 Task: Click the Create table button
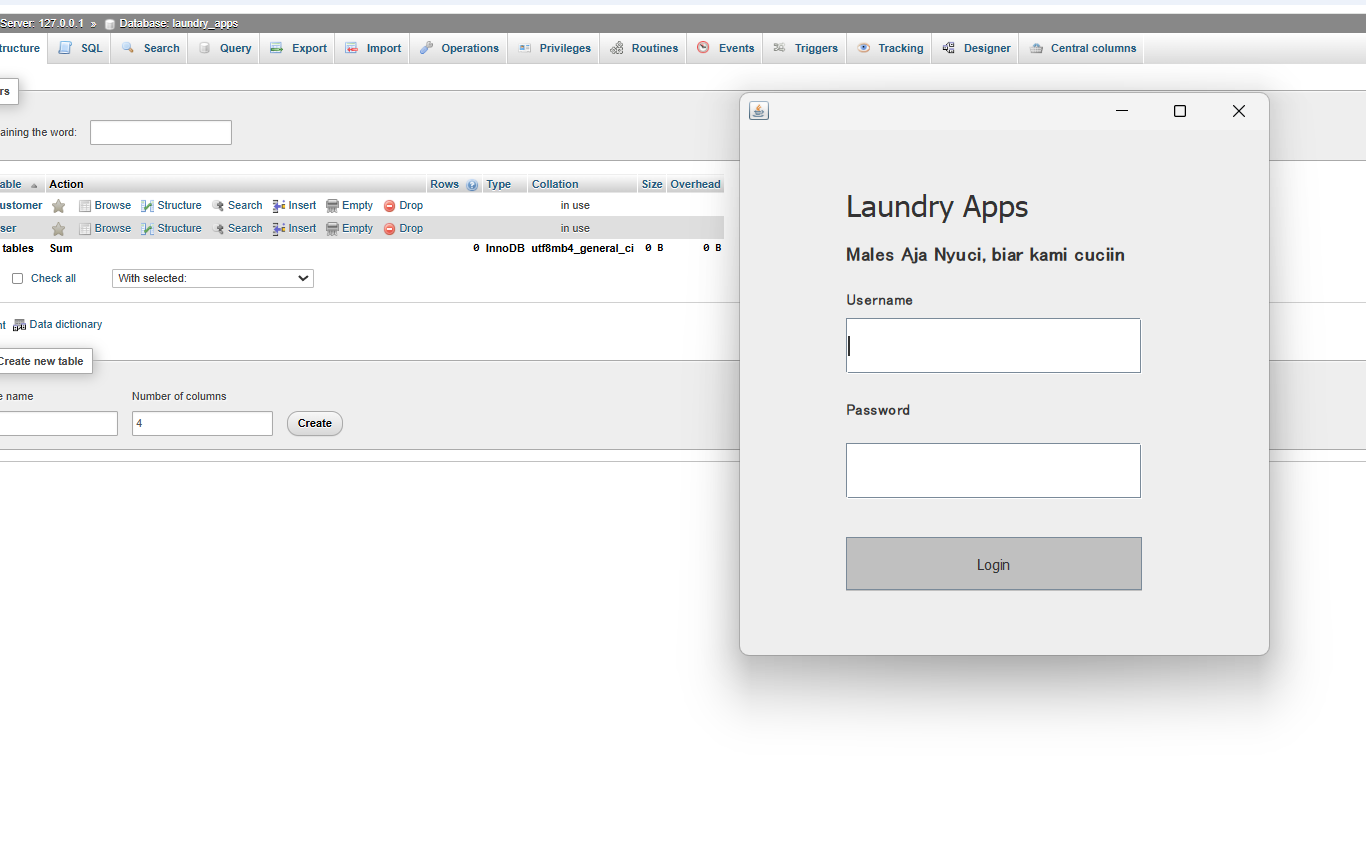pos(315,424)
